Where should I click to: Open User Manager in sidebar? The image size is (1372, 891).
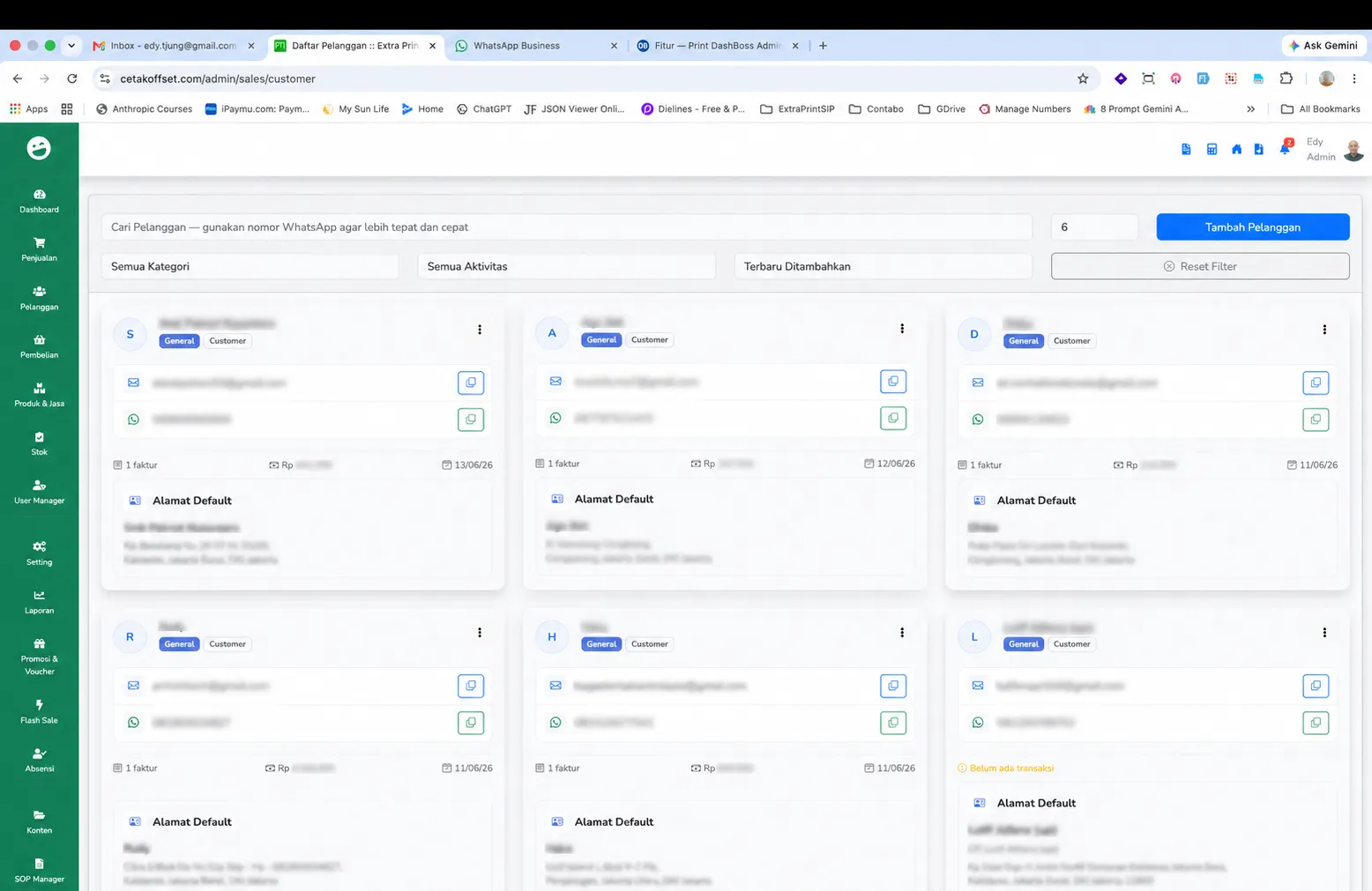coord(39,492)
